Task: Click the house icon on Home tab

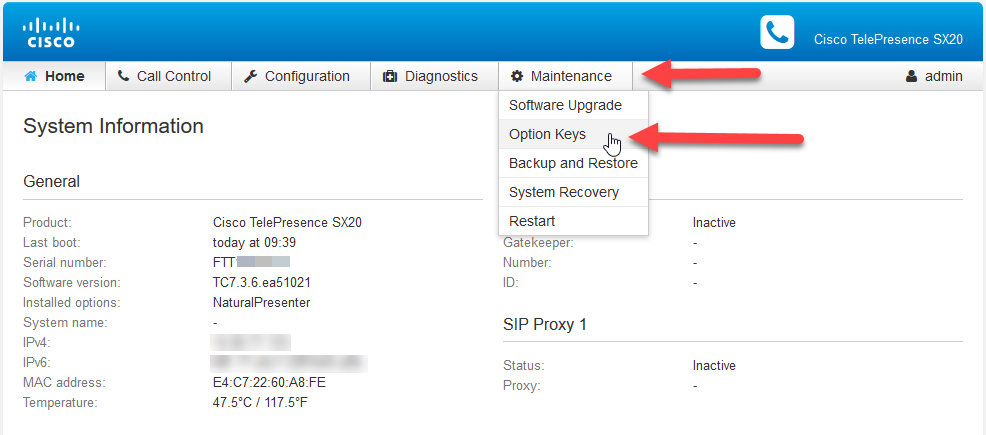Action: click(x=30, y=76)
